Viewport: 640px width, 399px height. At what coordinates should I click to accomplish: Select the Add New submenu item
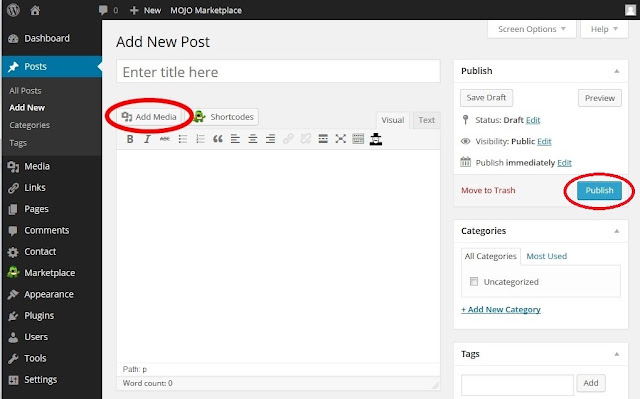27,108
